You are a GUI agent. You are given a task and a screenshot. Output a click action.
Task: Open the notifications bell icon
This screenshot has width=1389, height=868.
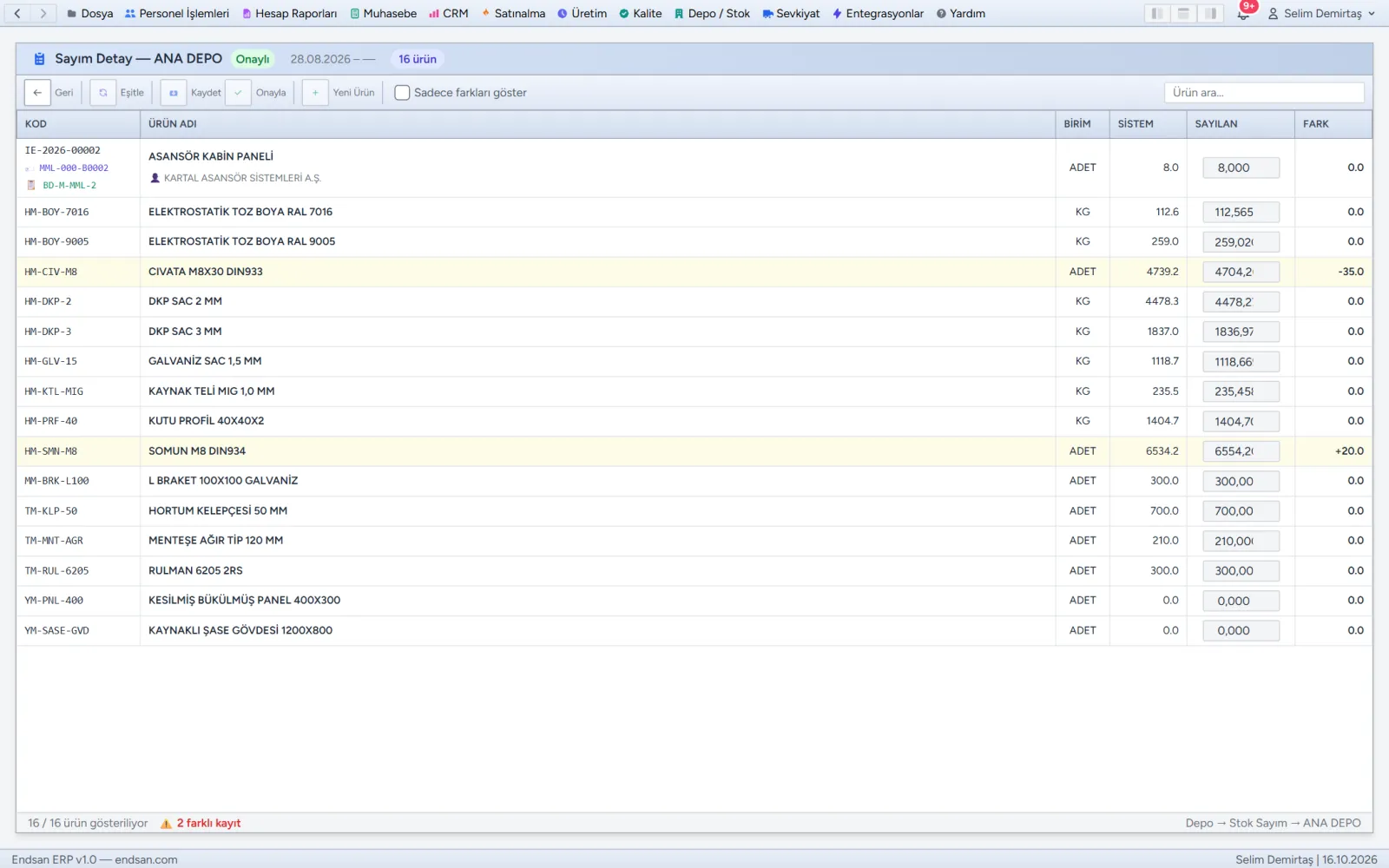click(x=1243, y=14)
